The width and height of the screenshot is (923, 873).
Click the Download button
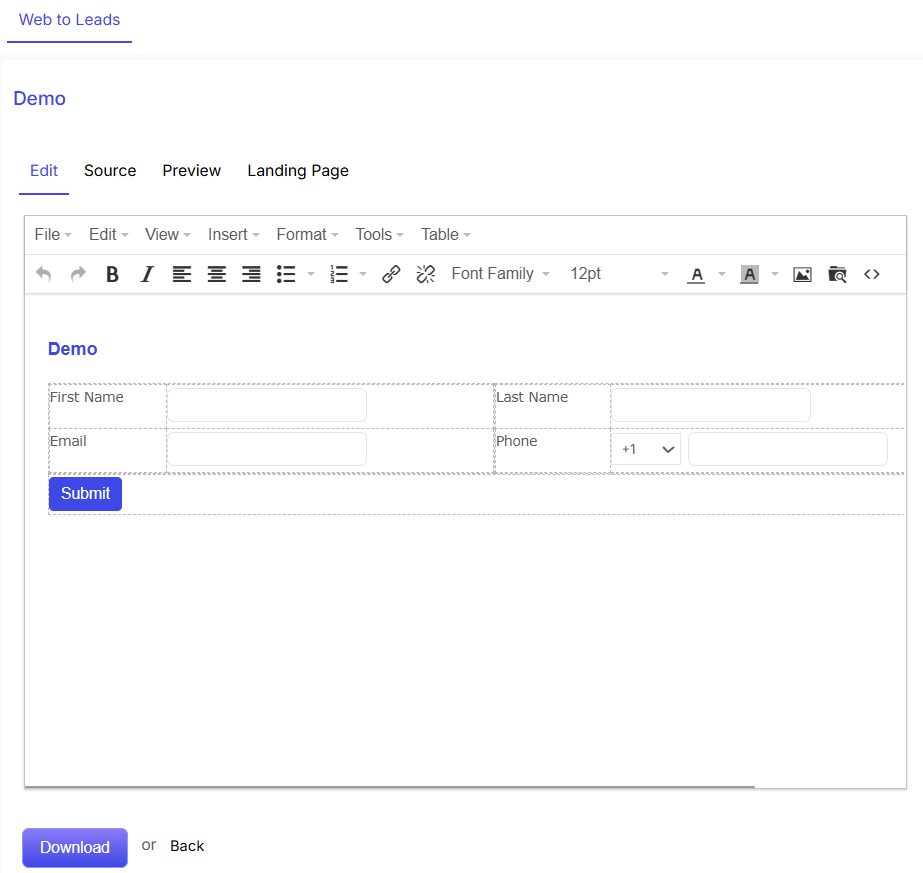[75, 848]
